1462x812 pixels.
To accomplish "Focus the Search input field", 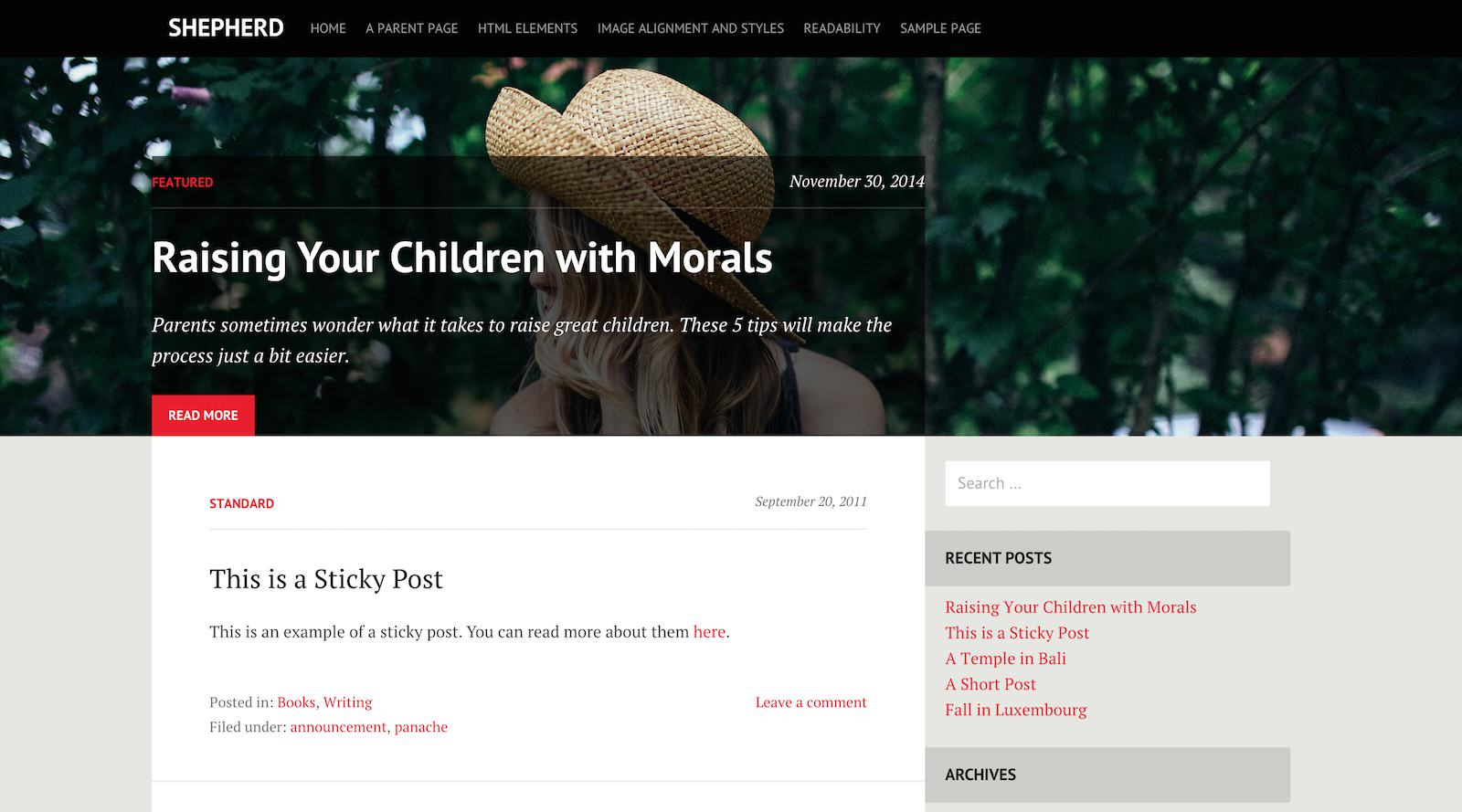I will (1107, 483).
